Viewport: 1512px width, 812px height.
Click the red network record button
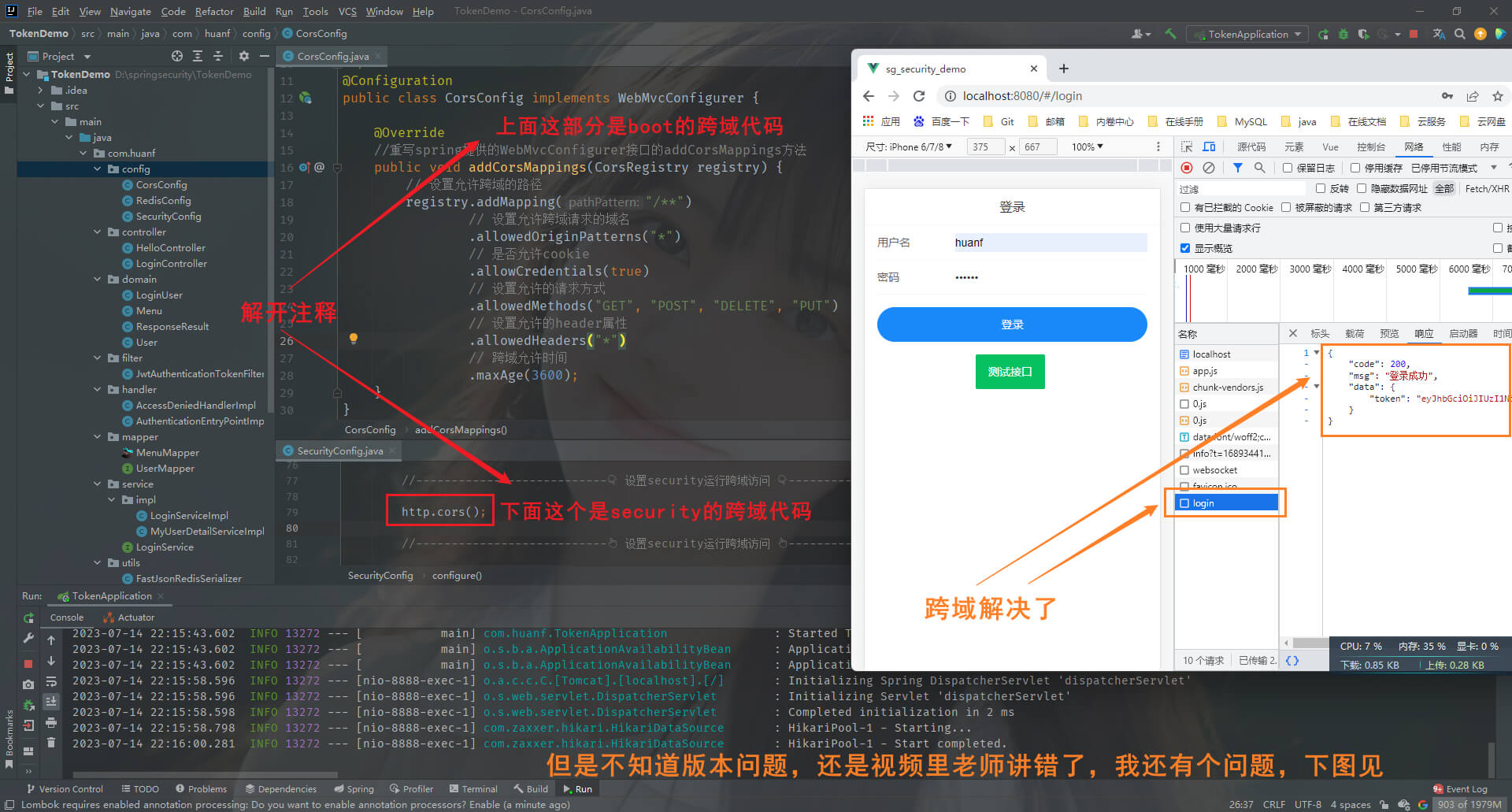pos(1187,168)
